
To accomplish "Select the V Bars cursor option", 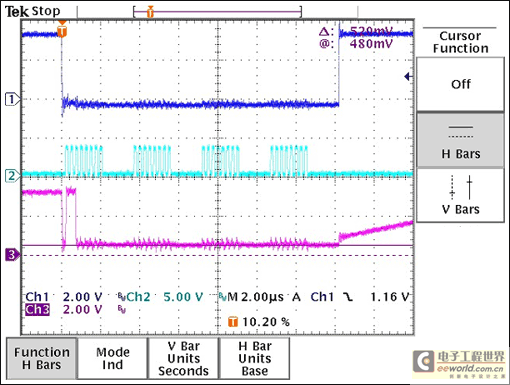I will point(460,195).
